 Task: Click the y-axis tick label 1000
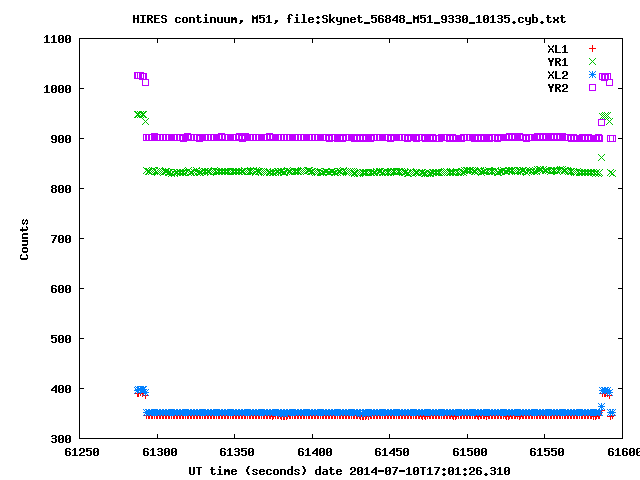click(58, 89)
